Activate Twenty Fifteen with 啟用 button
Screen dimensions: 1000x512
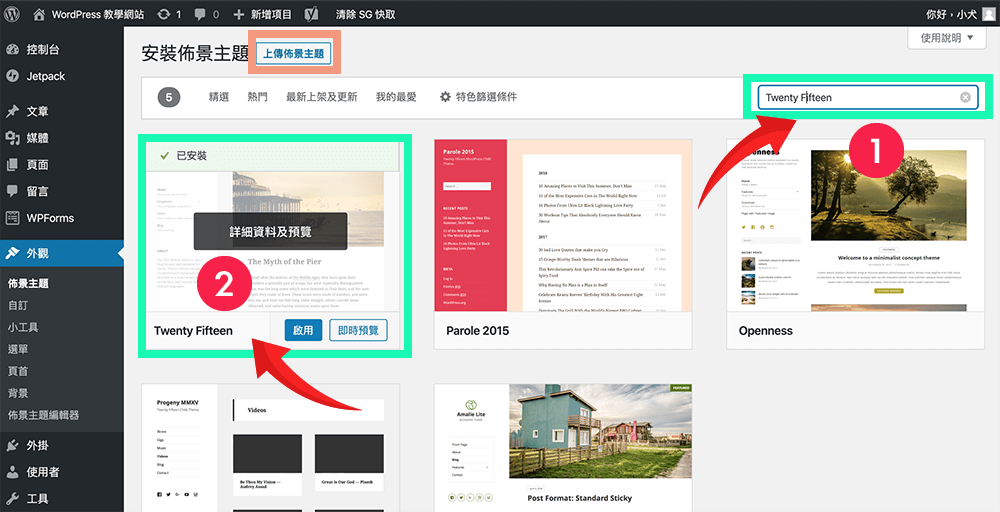tap(303, 331)
